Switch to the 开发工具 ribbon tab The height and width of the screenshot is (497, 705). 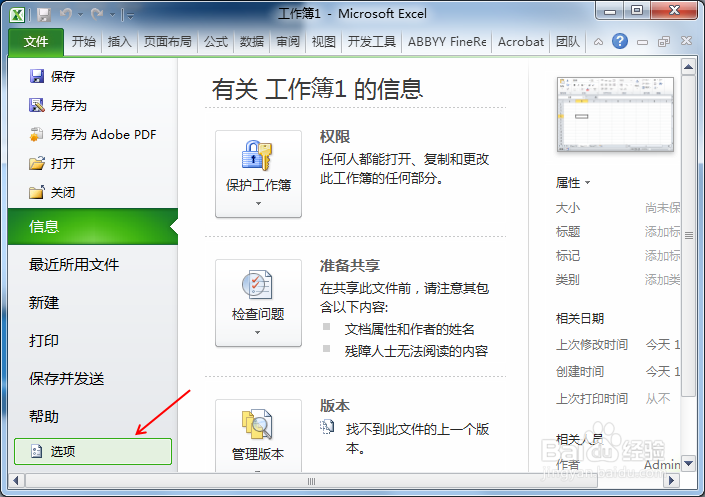372,42
